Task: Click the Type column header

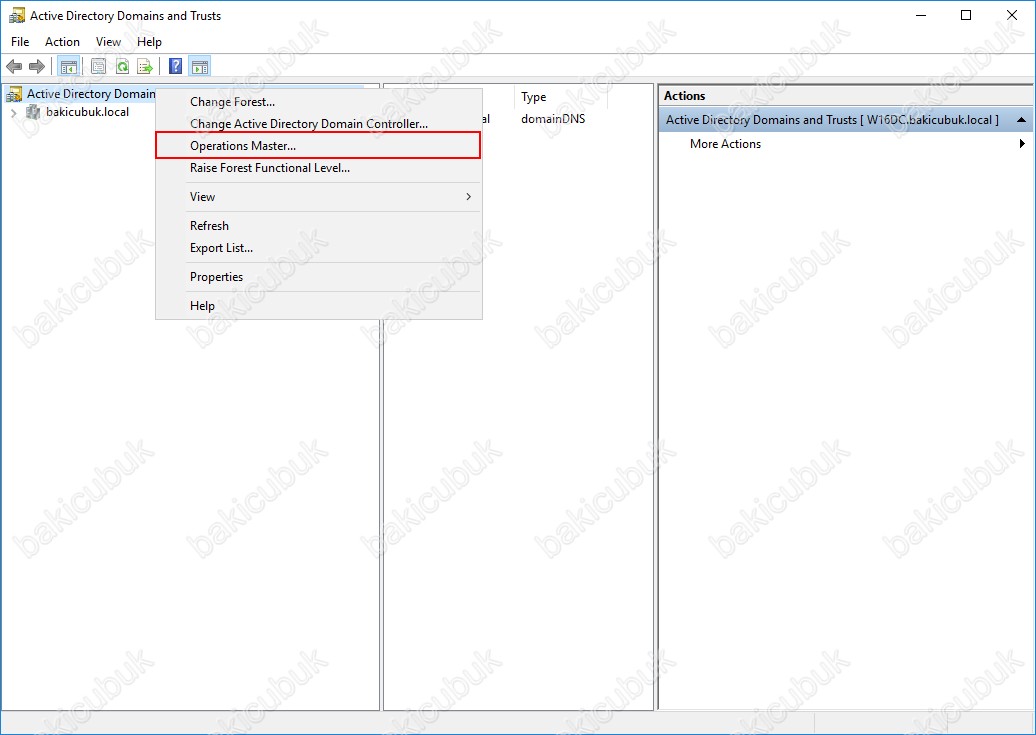Action: click(x=560, y=97)
